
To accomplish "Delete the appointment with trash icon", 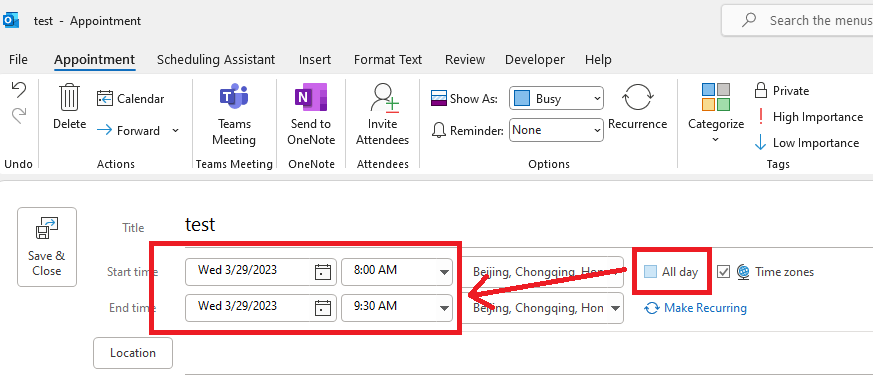I will (x=69, y=107).
